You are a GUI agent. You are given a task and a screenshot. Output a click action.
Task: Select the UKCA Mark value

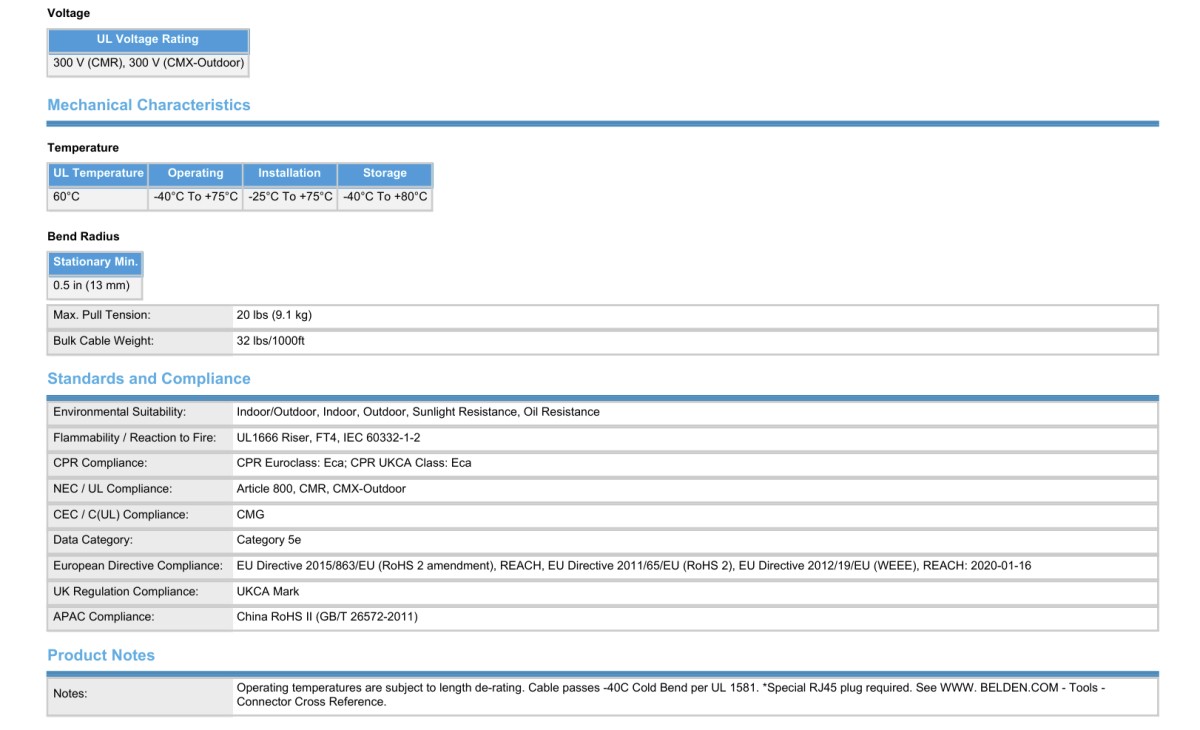point(268,592)
